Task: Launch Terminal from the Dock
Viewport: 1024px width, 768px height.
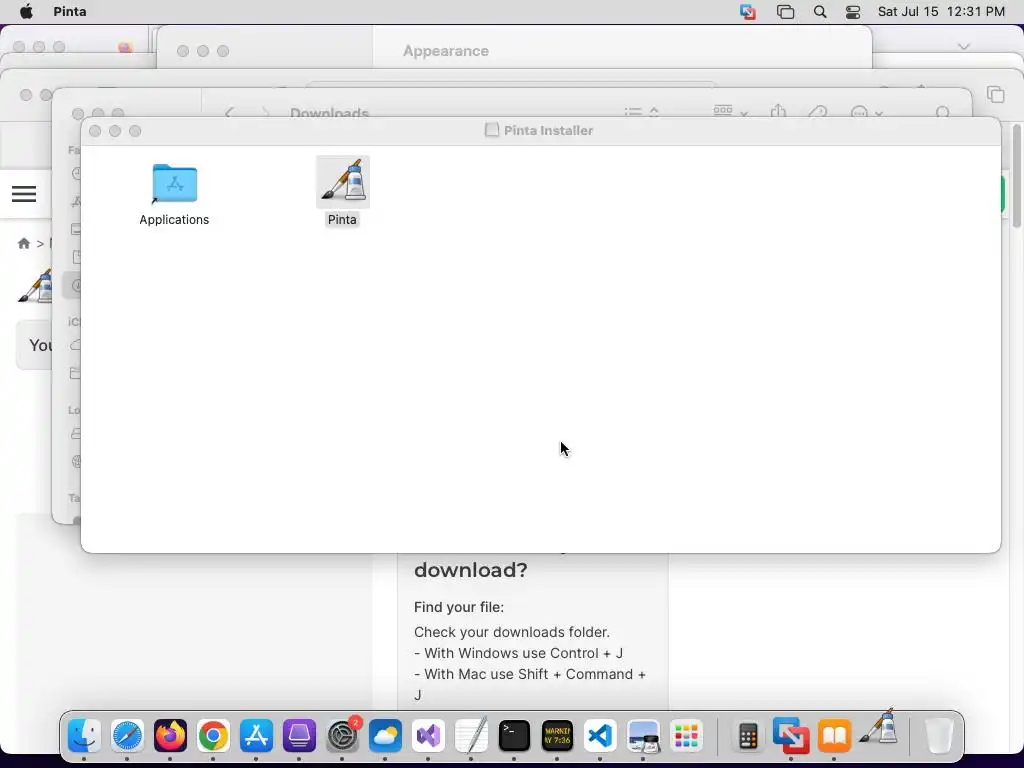Action: (x=514, y=736)
